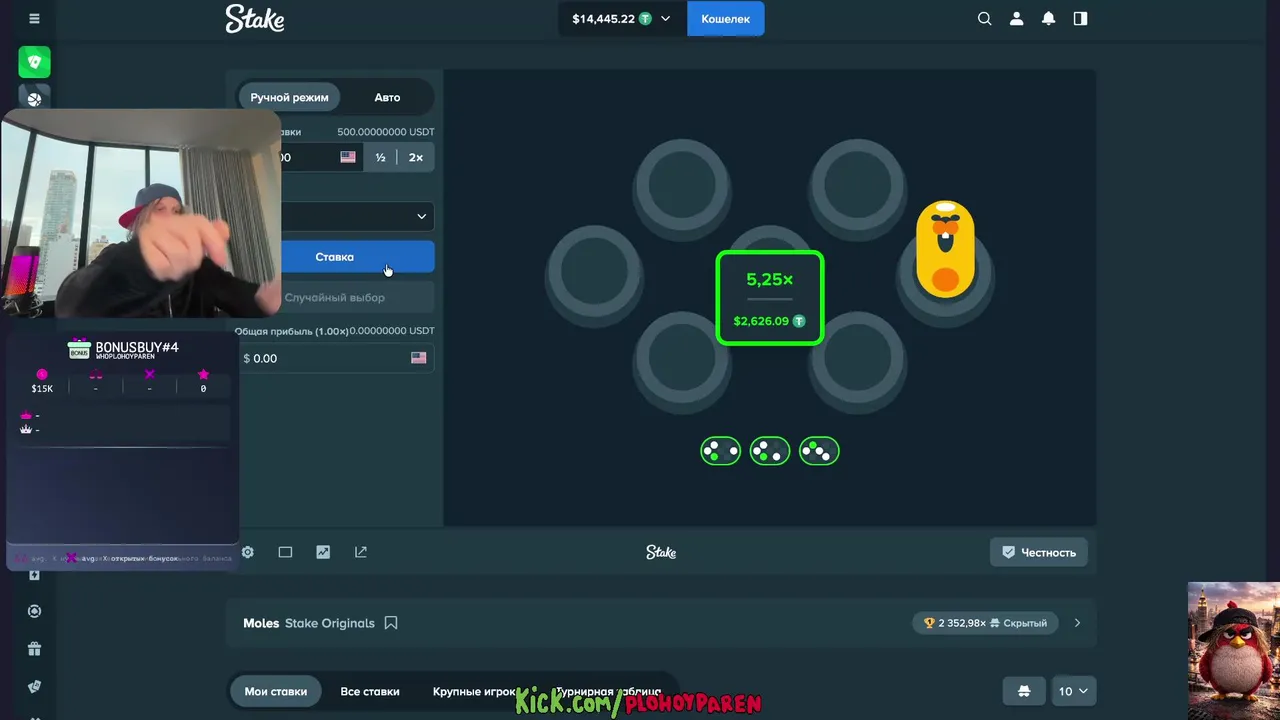Open the playing cards icon in sidebar
Screen dimensions: 1280x720
click(x=34, y=687)
